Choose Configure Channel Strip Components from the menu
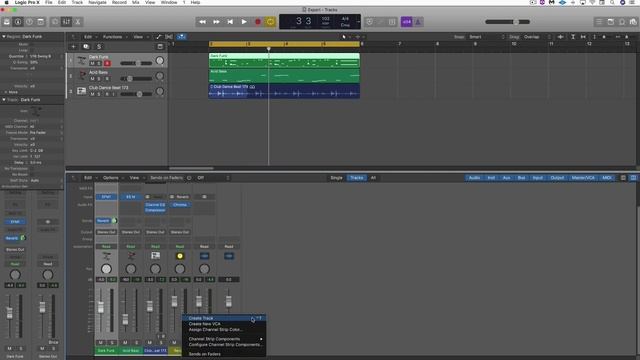 point(224,344)
